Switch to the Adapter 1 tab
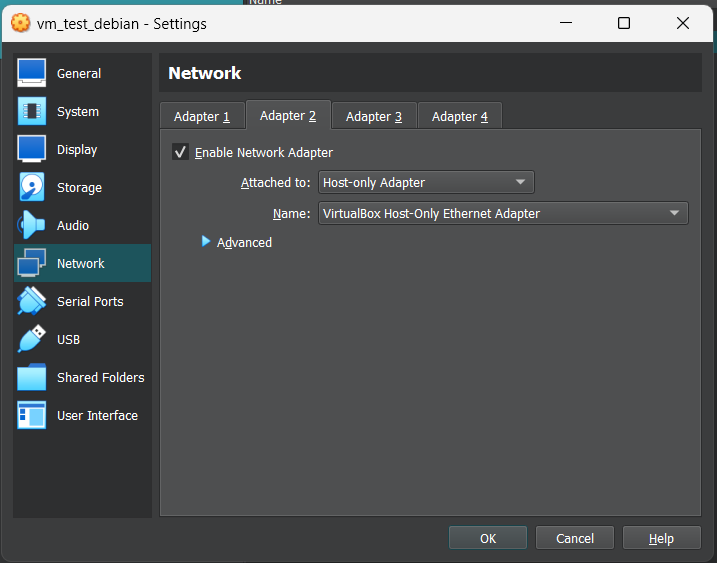 (x=202, y=116)
